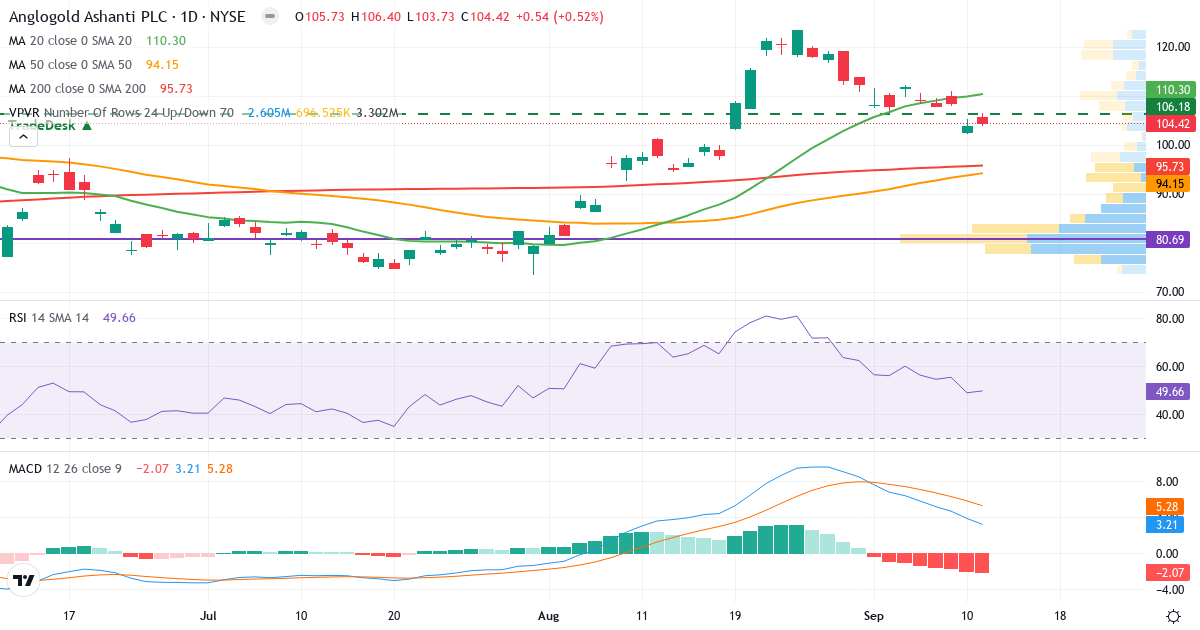Click the open value O105.73
The height and width of the screenshot is (630, 1200).
pyautogui.click(x=321, y=17)
